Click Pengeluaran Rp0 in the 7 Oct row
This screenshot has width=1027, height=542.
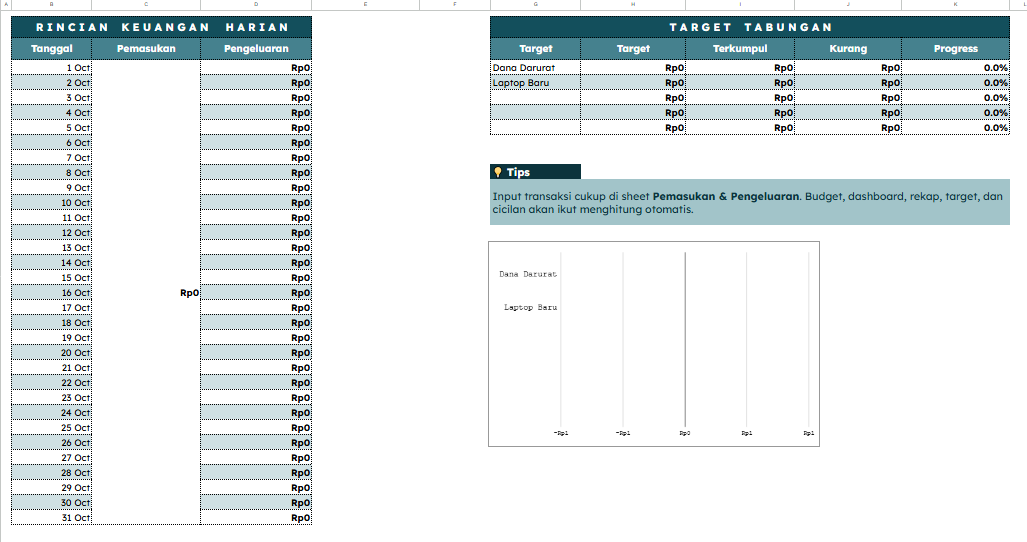256,158
